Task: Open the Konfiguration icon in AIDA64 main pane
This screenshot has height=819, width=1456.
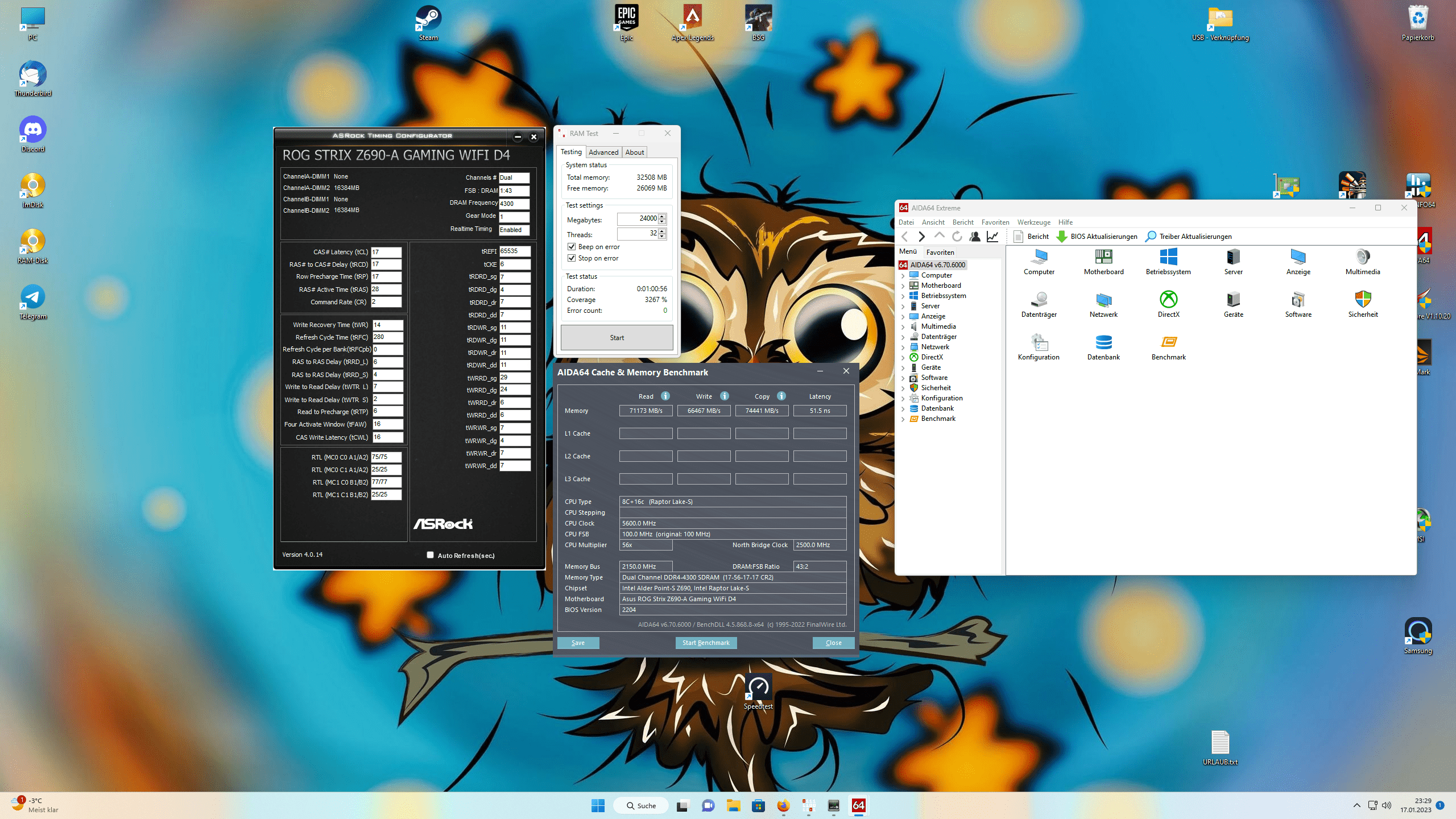Action: pos(1039,347)
